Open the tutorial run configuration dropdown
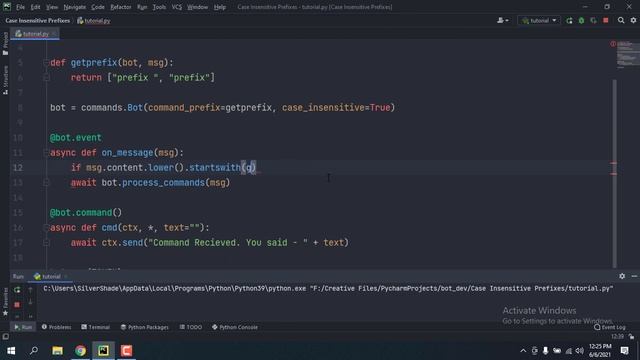Screen dimensions: 640x360 tap(539, 20)
